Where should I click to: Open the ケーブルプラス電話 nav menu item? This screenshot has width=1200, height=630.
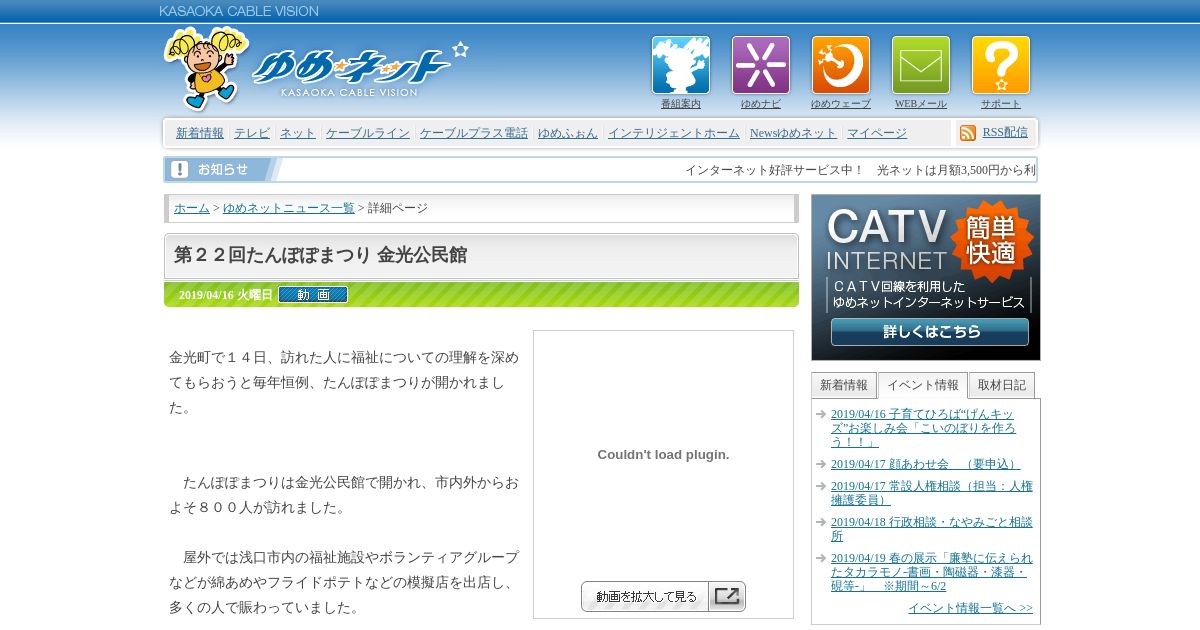(x=474, y=133)
